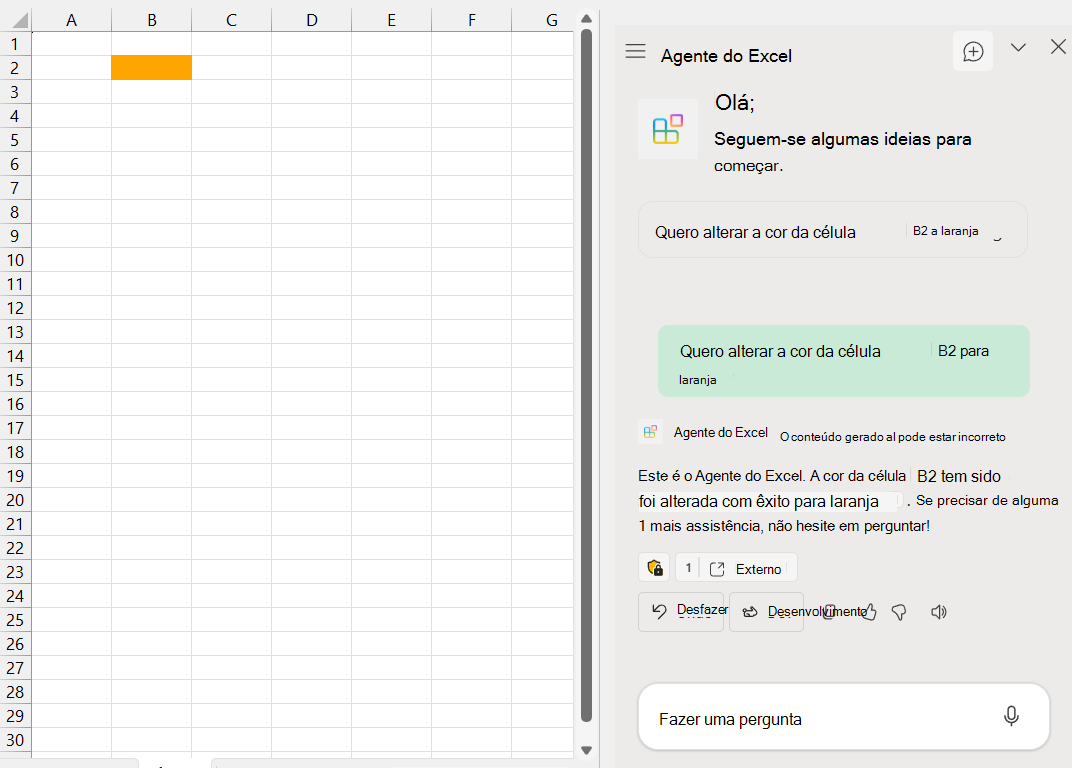Select the suggestion Quero alterar a cor da célula
Viewport: 1072px width, 768px height.
(832, 229)
